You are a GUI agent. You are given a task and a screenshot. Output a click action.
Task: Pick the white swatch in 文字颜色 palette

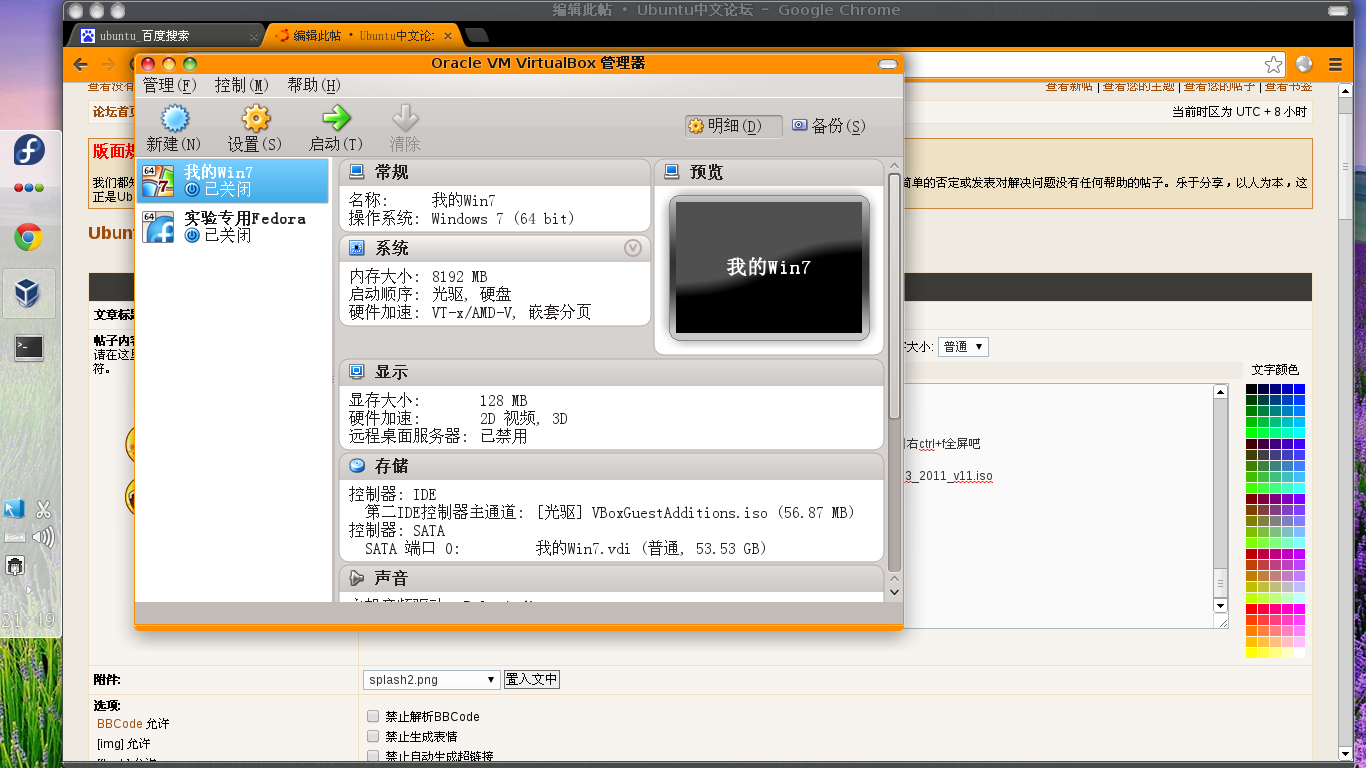click(x=1300, y=653)
